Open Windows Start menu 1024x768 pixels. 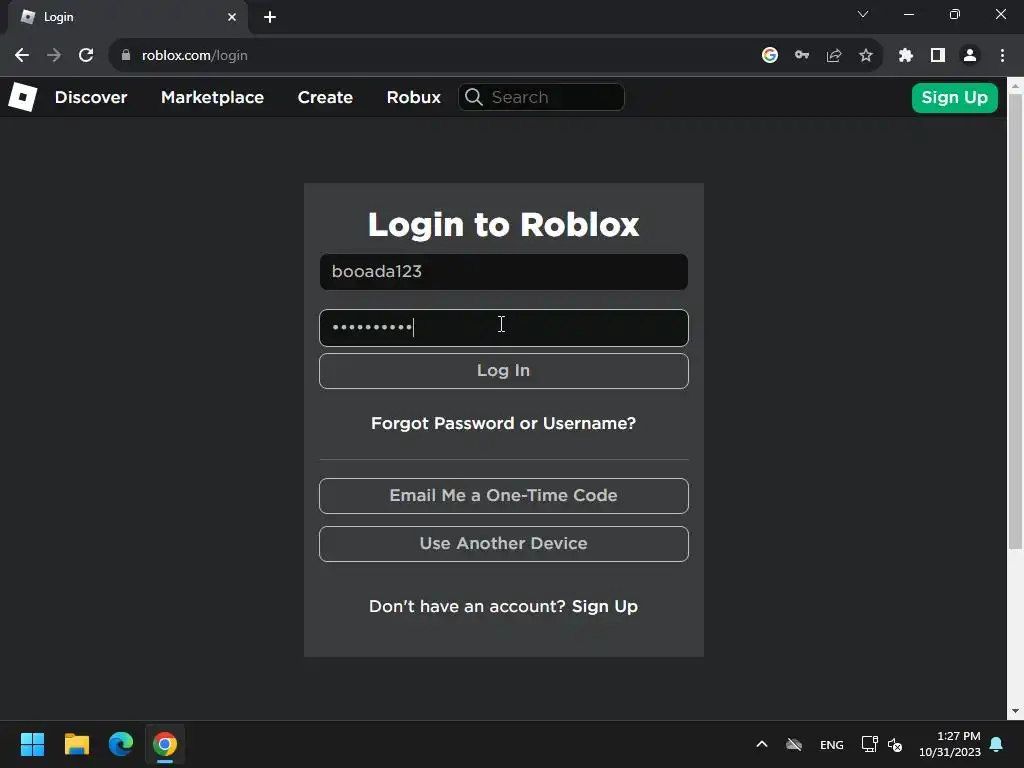coord(32,744)
